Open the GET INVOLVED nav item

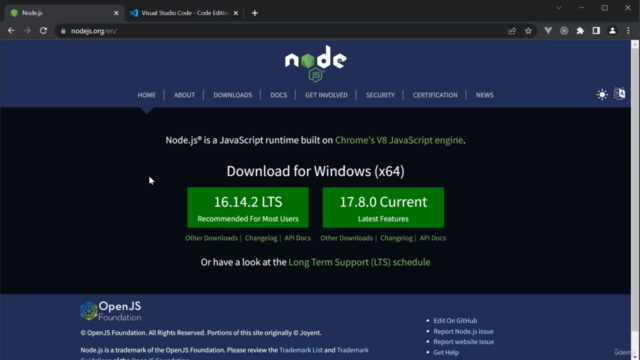tap(327, 95)
